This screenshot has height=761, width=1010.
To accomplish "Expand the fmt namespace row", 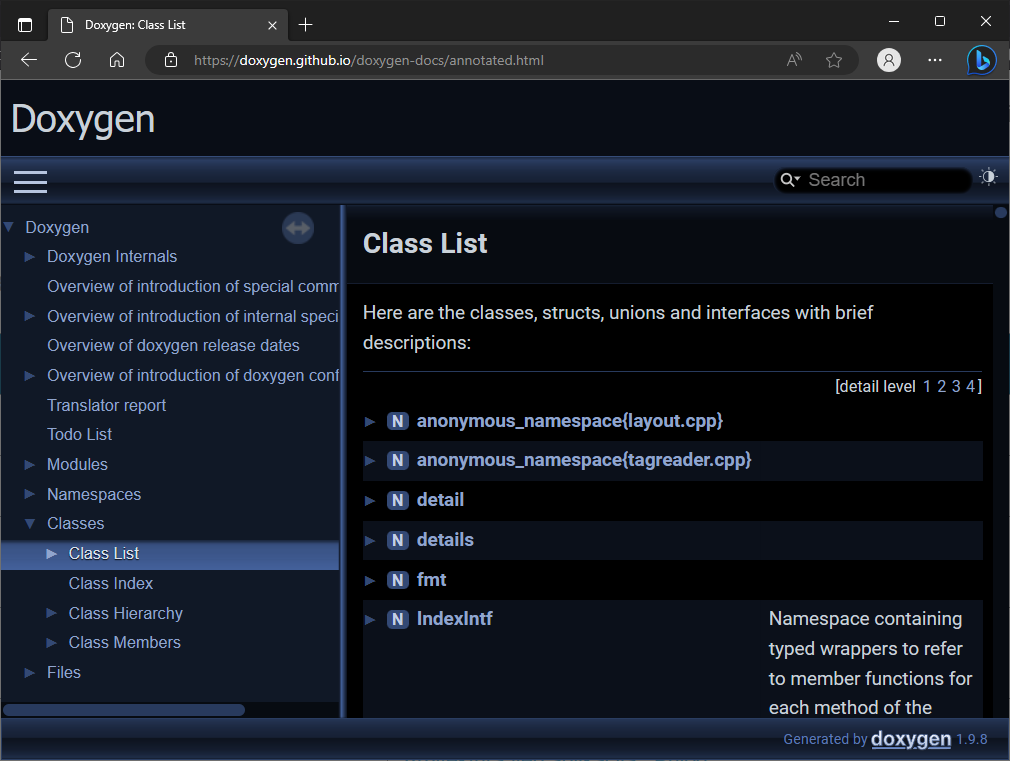I will (x=370, y=581).
